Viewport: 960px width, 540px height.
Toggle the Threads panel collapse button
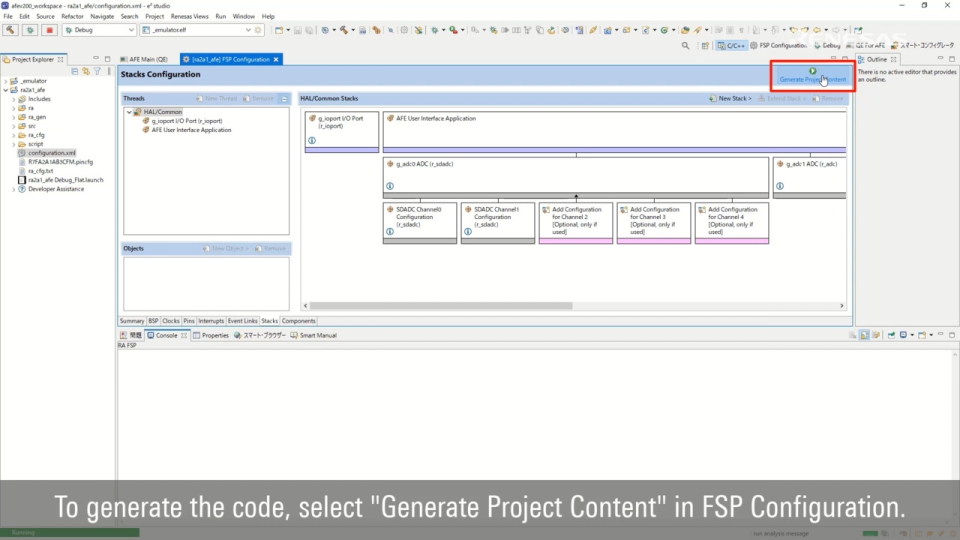coord(284,99)
